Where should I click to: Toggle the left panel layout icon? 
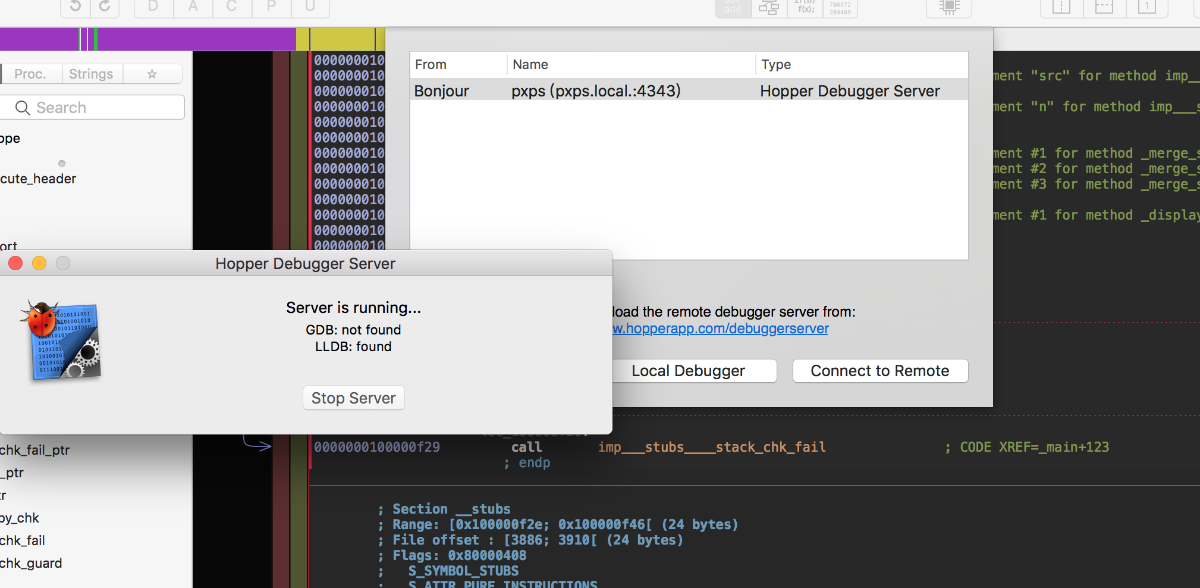(1062, 7)
